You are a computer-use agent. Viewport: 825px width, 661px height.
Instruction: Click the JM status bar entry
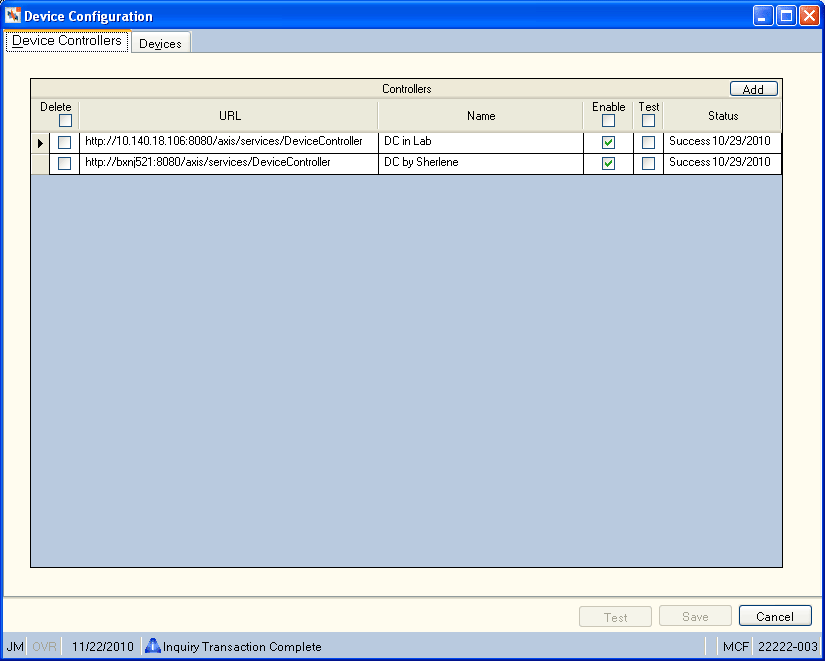click(15, 646)
